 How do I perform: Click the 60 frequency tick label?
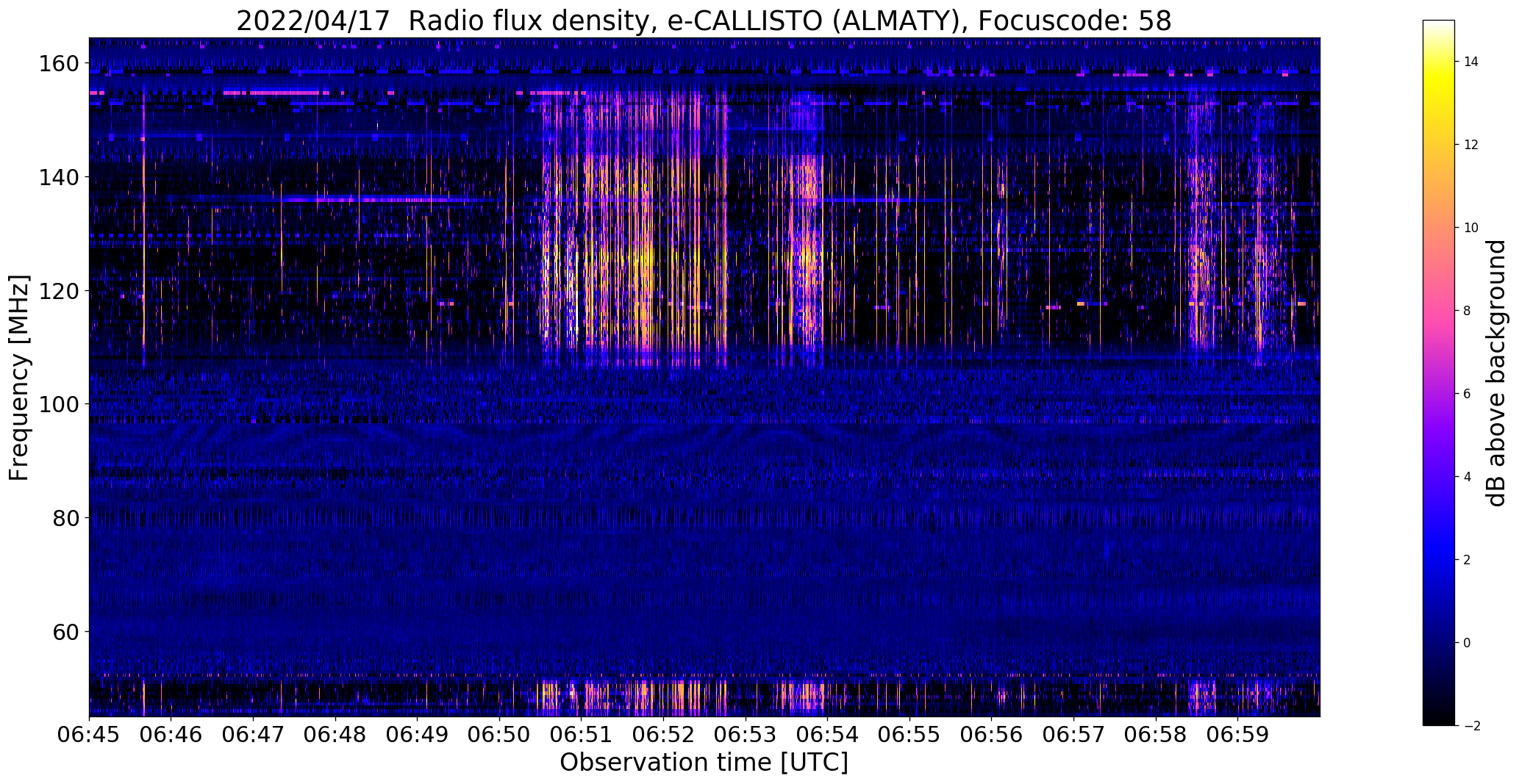pos(68,632)
